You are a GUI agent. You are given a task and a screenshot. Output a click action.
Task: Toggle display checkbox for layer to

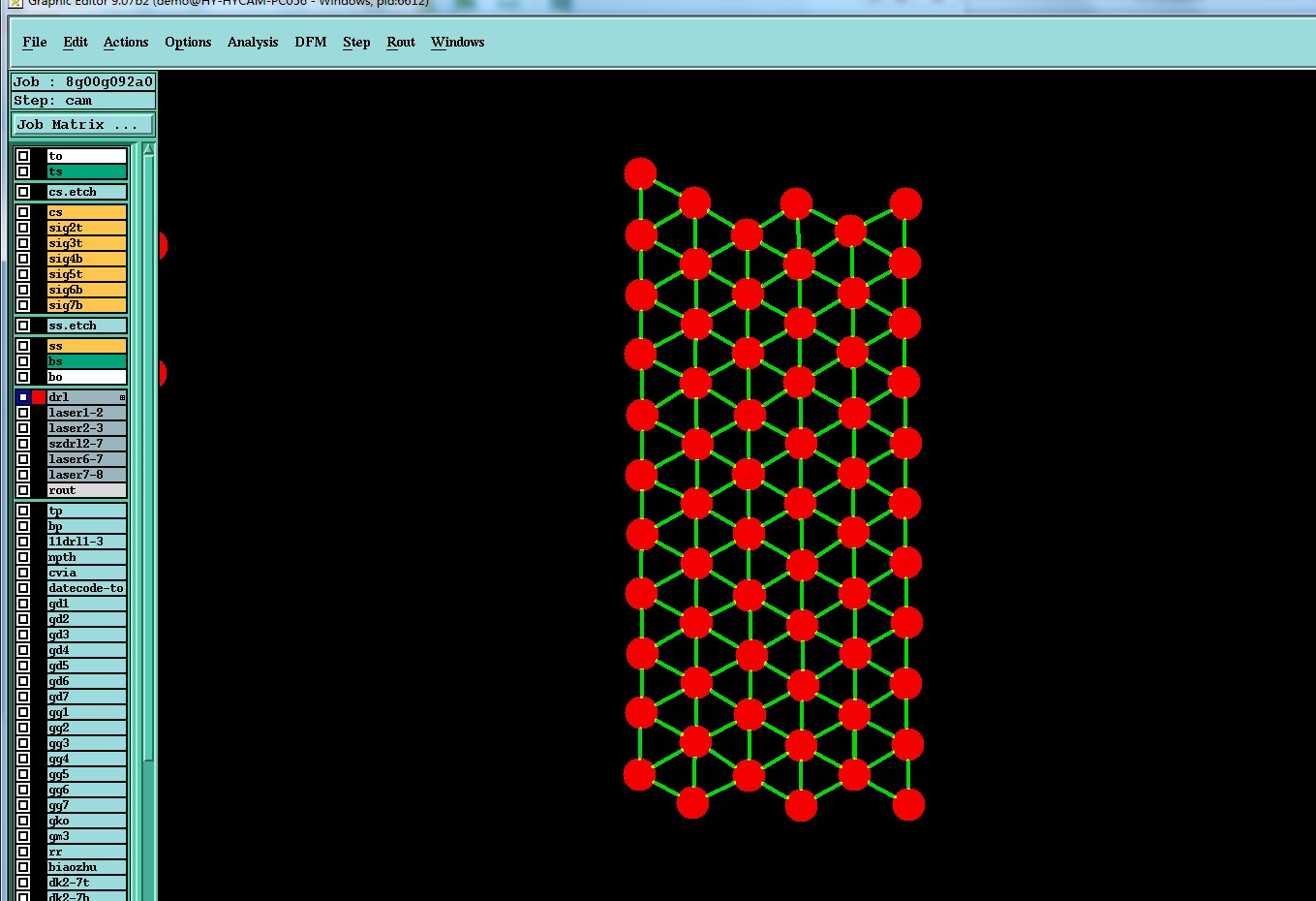(23, 156)
